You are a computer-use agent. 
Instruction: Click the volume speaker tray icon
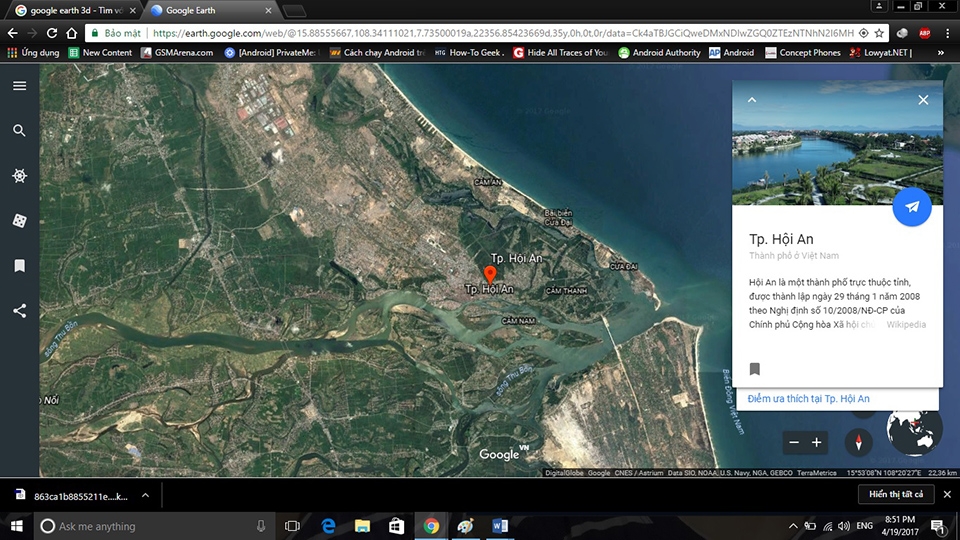pos(844,526)
